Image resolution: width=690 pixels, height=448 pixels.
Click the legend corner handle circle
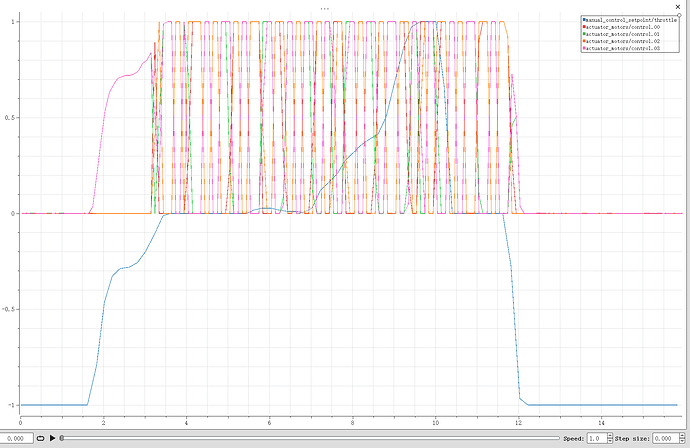pos(679,15)
